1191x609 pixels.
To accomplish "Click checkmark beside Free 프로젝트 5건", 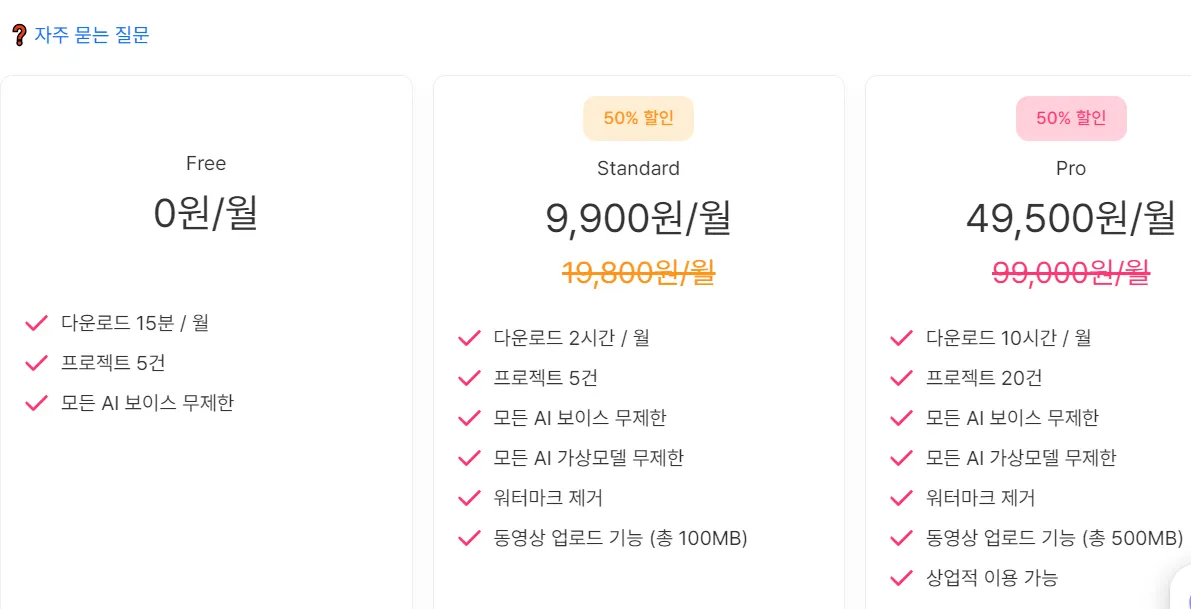I will [37, 363].
